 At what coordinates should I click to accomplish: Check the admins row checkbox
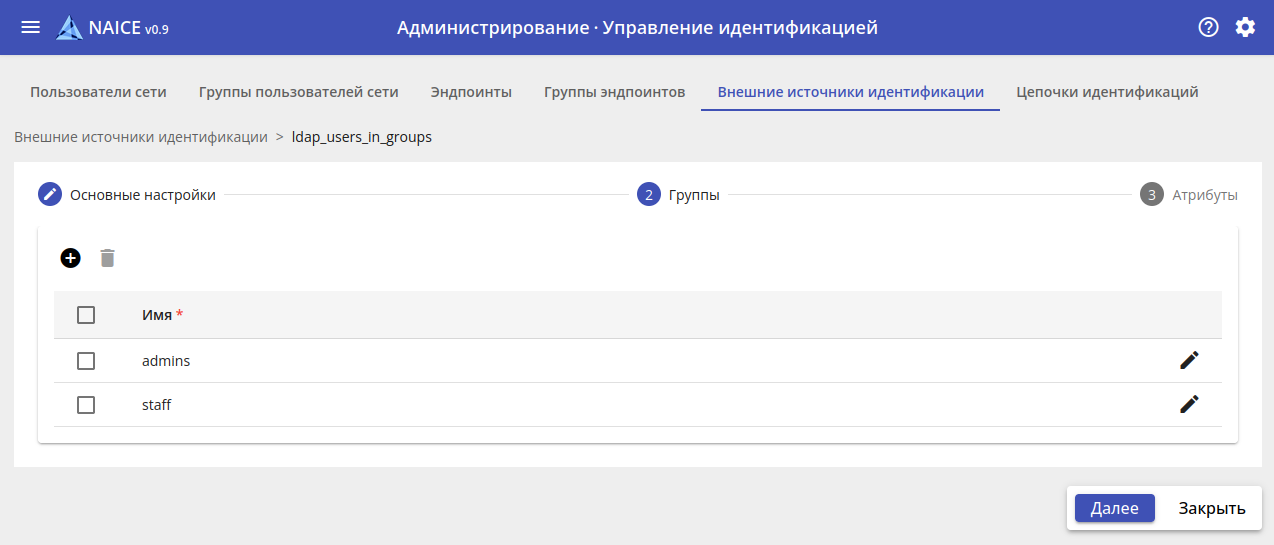point(86,361)
